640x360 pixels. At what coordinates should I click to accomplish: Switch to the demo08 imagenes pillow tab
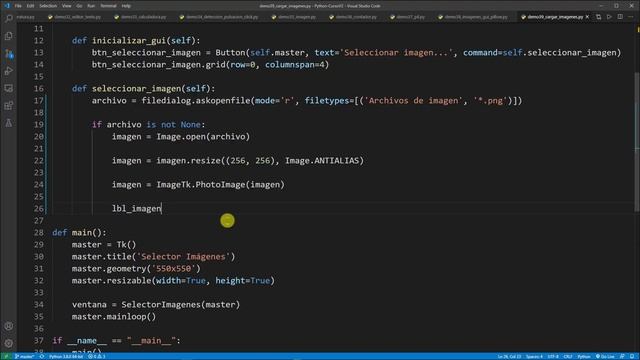click(473, 17)
